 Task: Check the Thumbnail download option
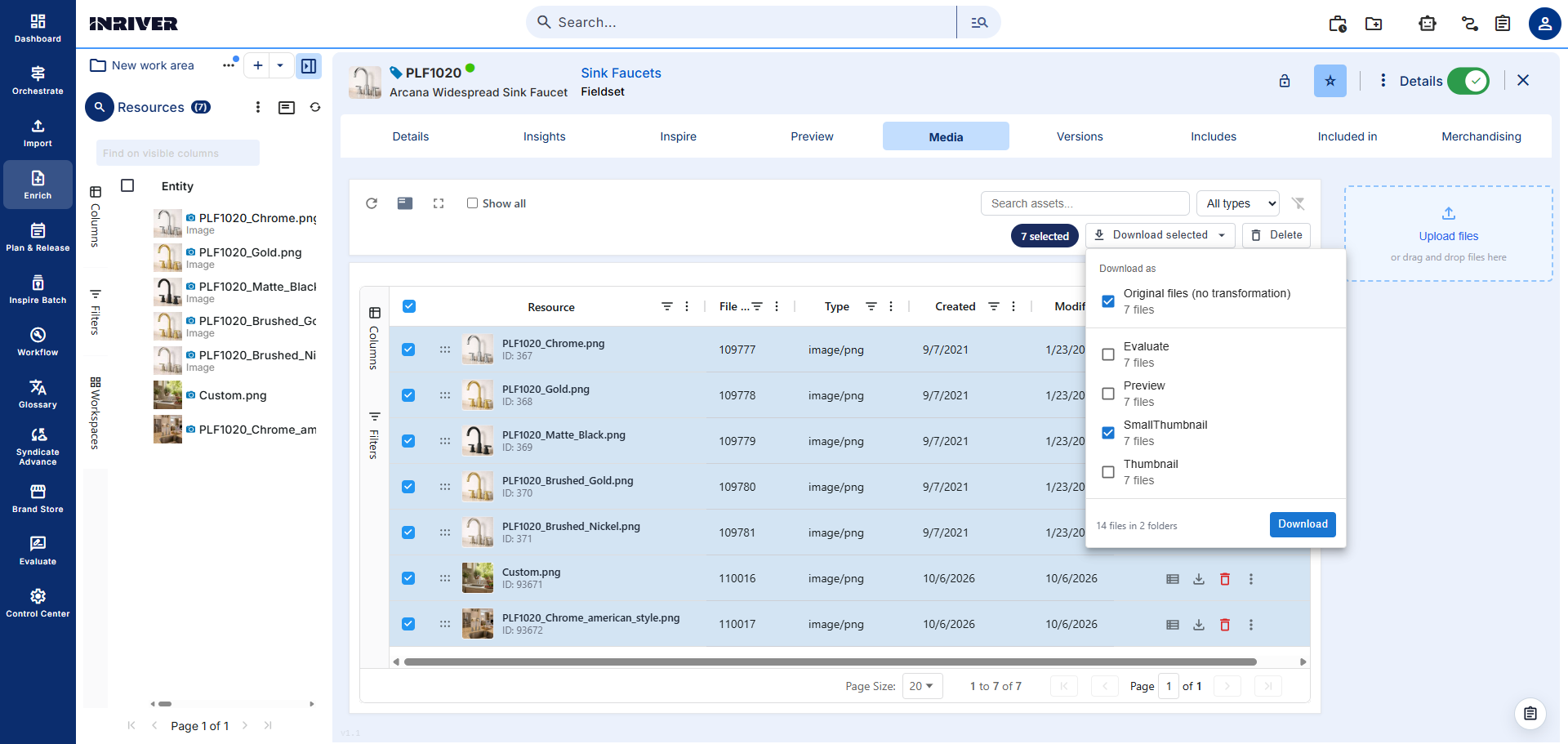click(1108, 472)
